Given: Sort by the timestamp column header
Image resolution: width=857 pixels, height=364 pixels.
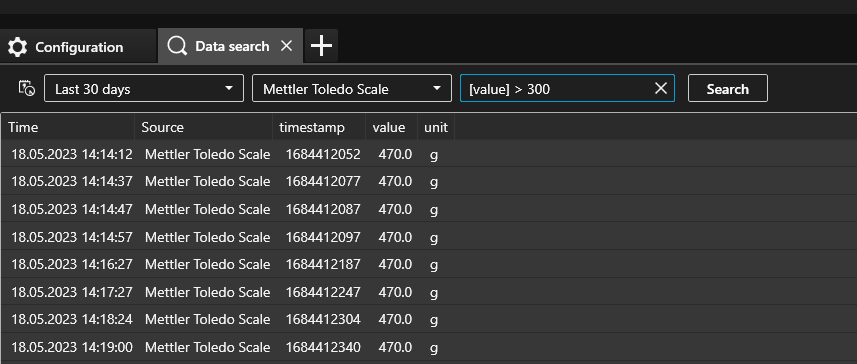Looking at the screenshot, I should pyautogui.click(x=319, y=127).
